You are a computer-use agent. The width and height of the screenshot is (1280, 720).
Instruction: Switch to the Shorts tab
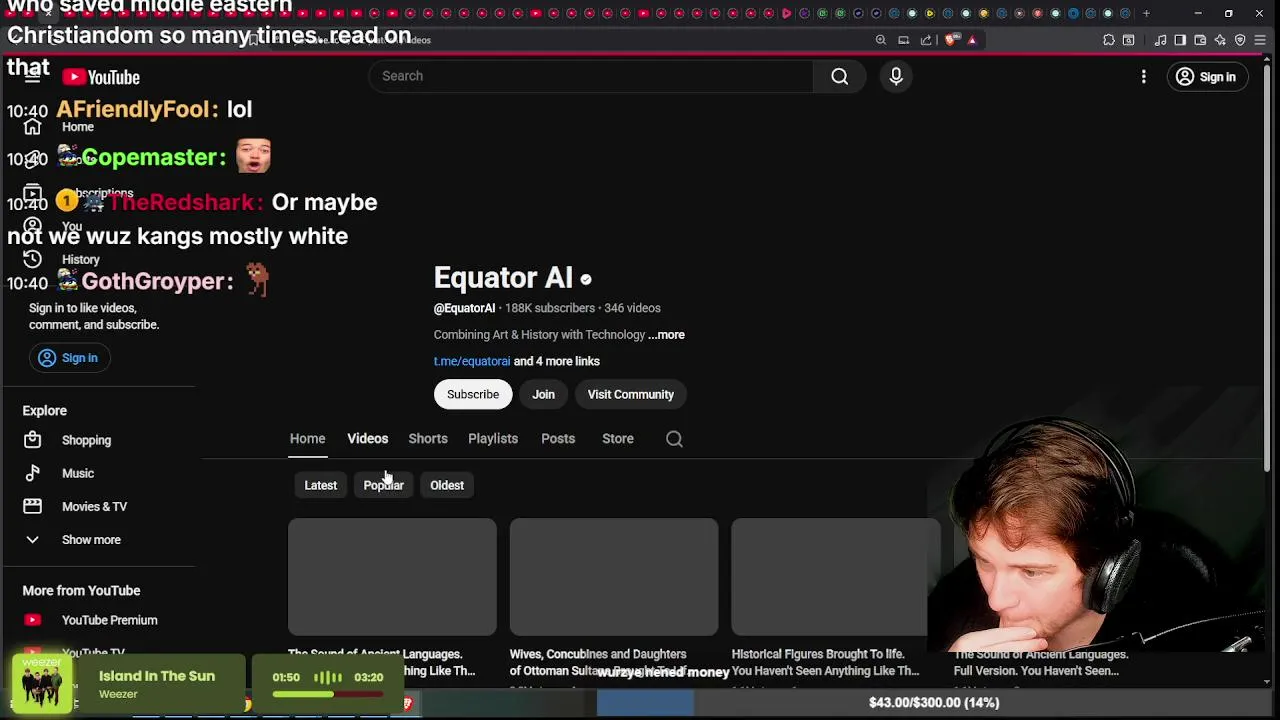click(x=428, y=439)
